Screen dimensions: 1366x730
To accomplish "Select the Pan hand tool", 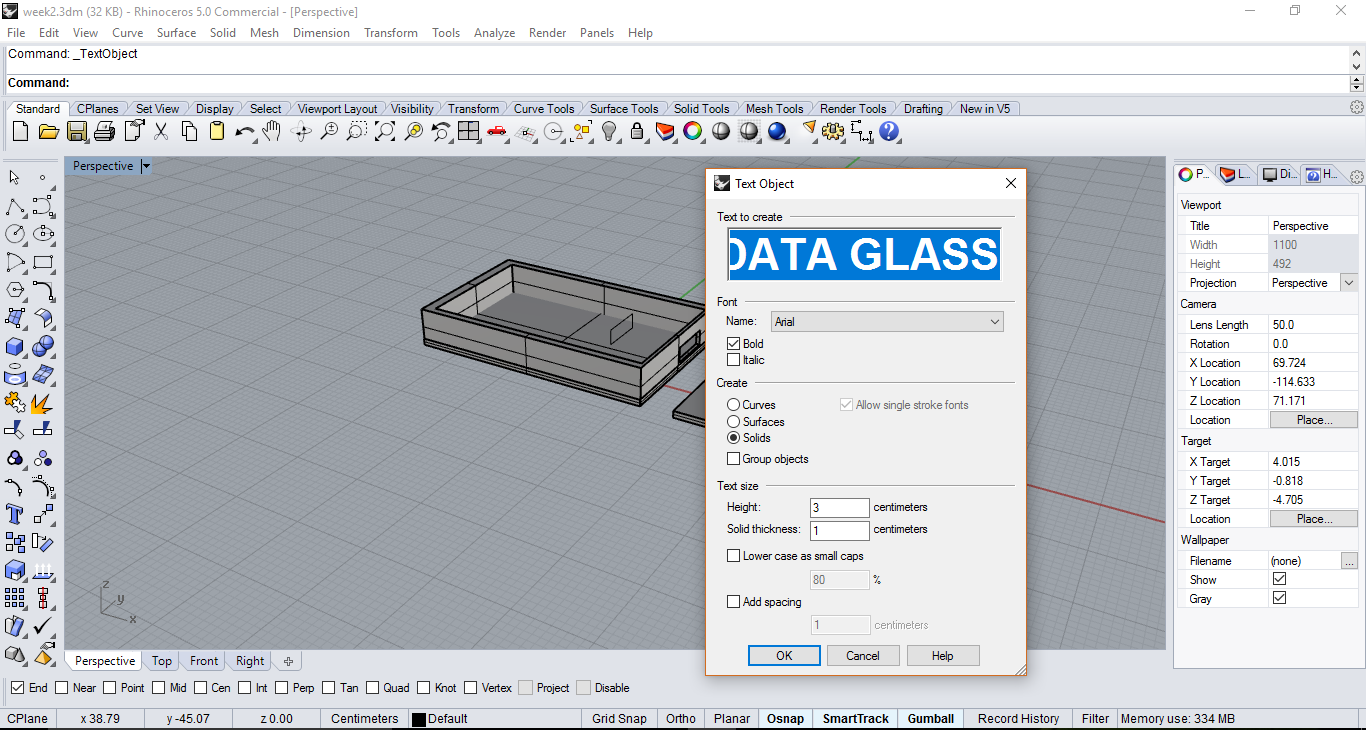I will [x=272, y=131].
